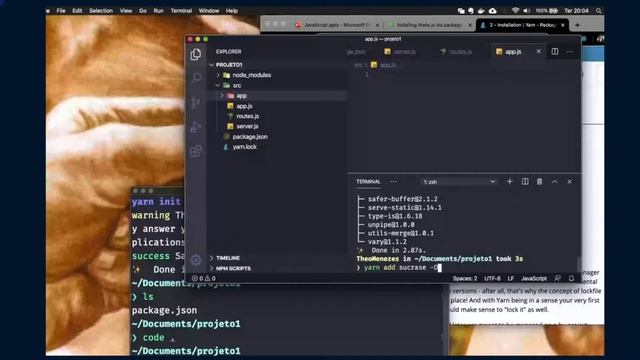This screenshot has width=640, height=360.
Task: Open the Apple menu
Action: coord(48,11)
